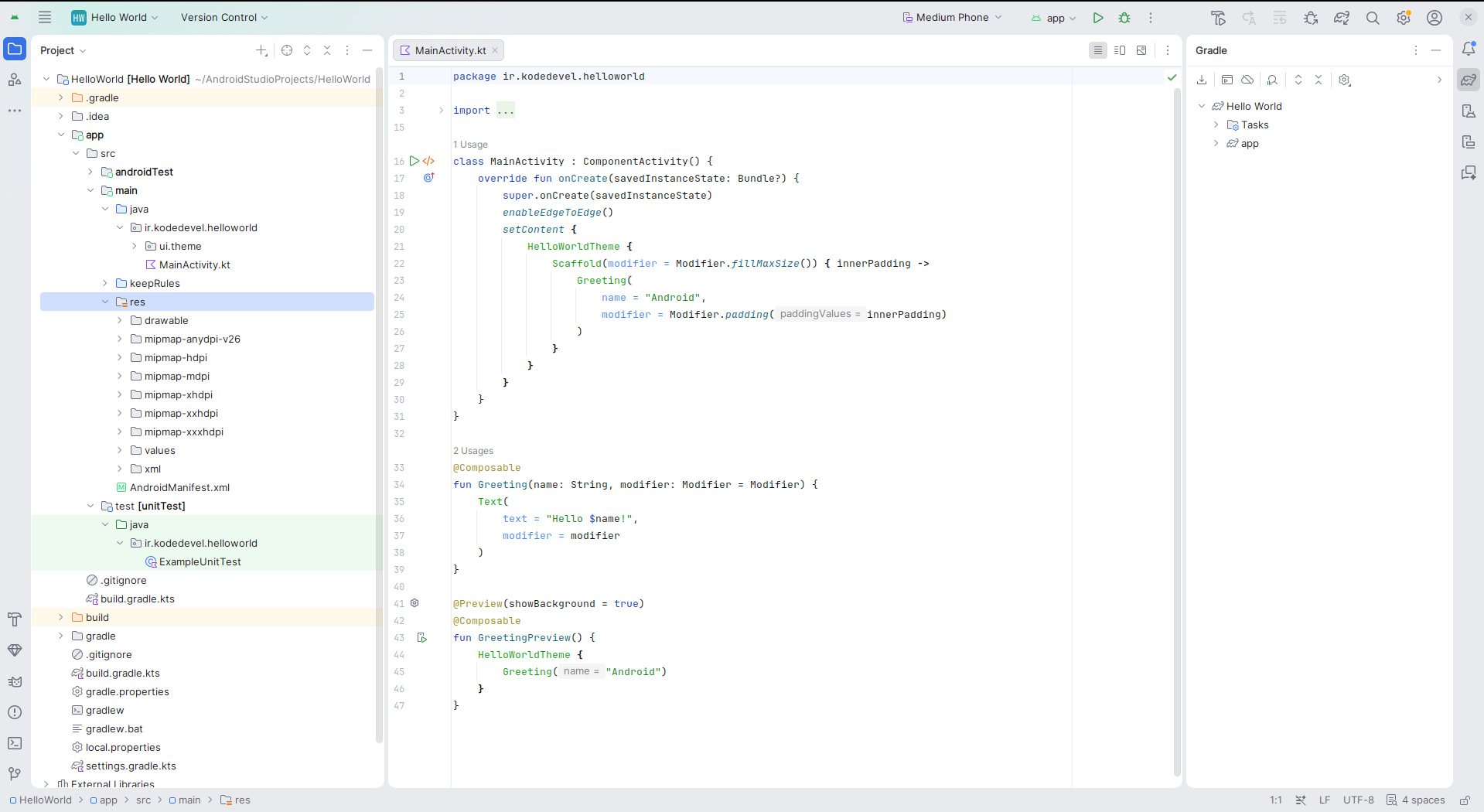1484x812 pixels.
Task: Open the Project tool window
Action: tap(15, 49)
